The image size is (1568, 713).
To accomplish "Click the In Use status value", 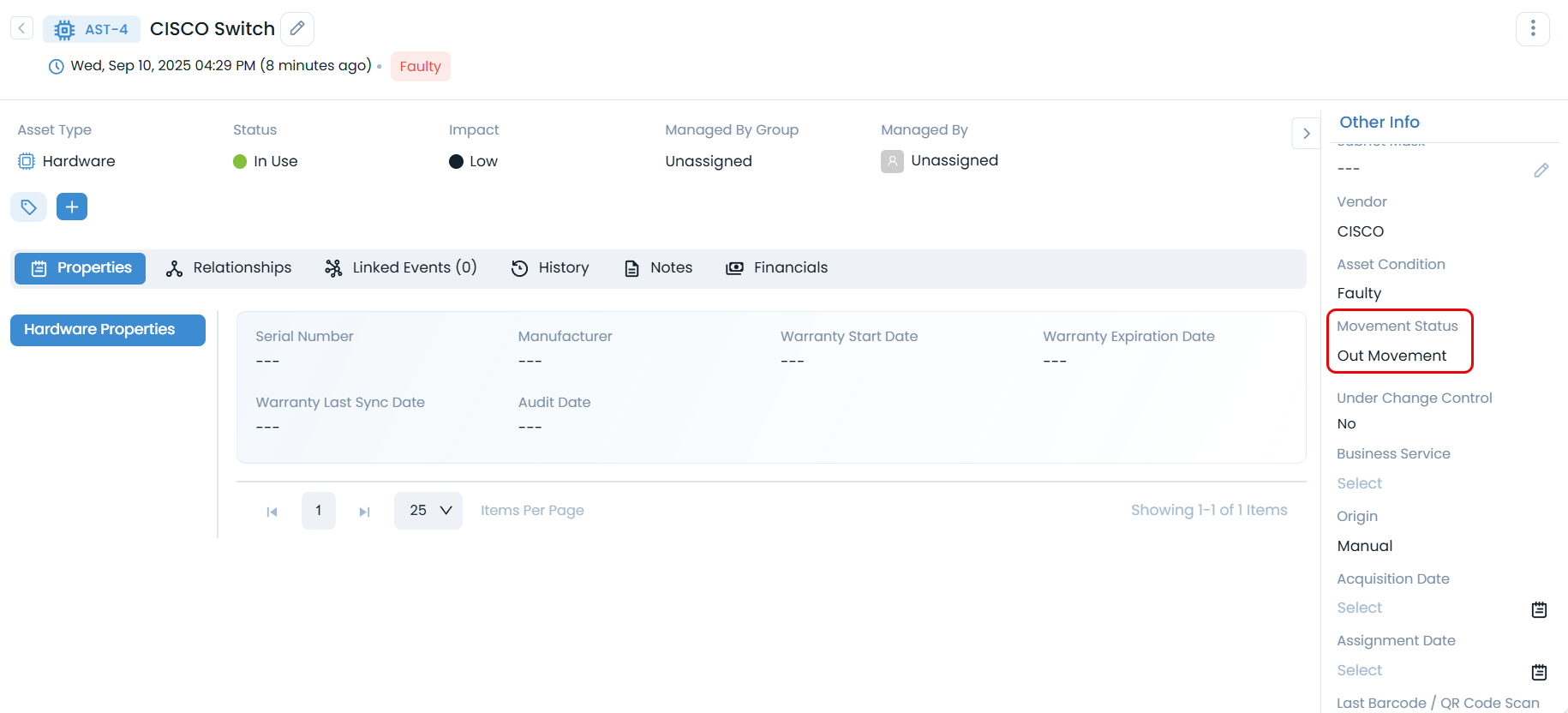I will 275,161.
